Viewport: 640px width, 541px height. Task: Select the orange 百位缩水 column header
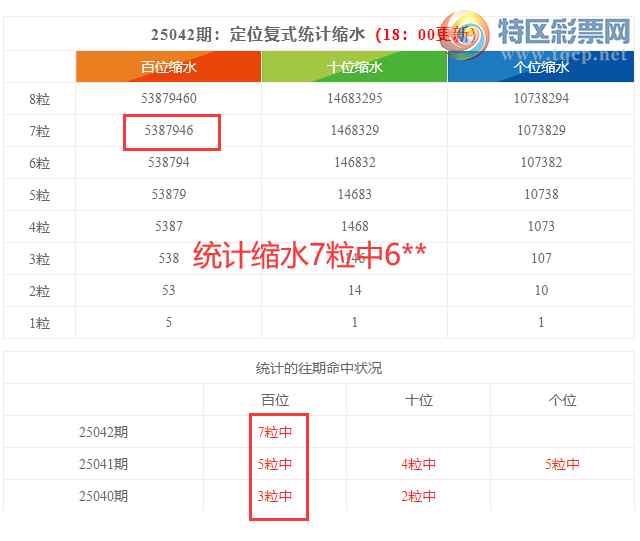tap(168, 67)
